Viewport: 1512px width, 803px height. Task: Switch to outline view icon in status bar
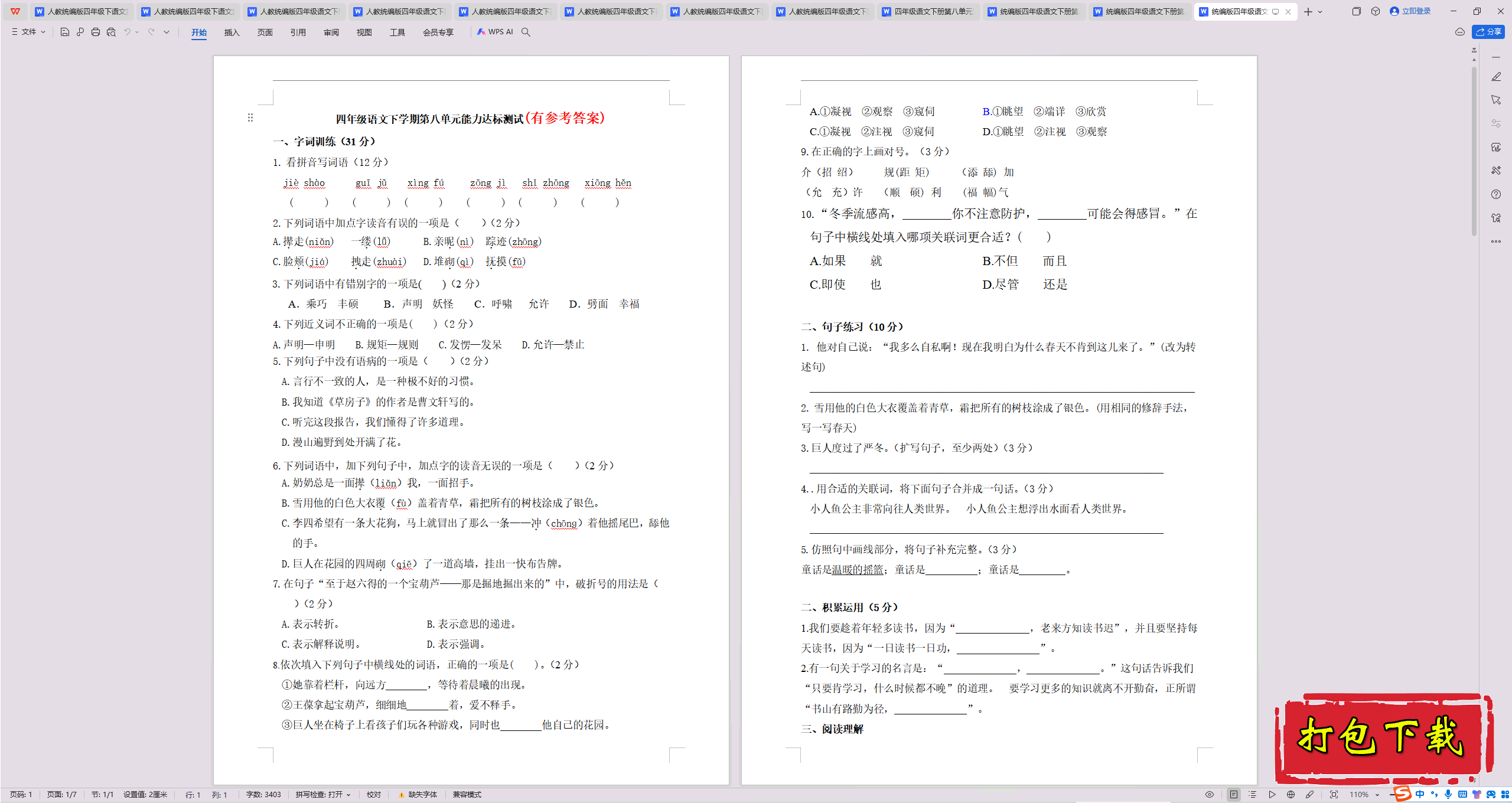pos(1253,795)
